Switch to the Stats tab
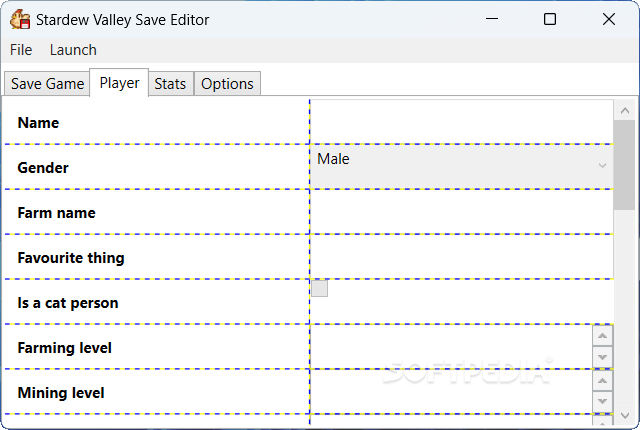The width and height of the screenshot is (640, 430). 170,84
